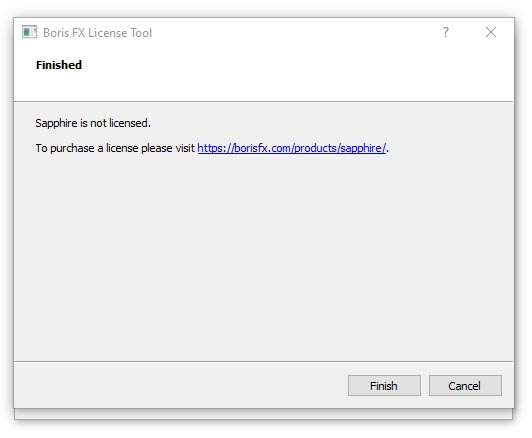Screen dimensions: 532x438
Task: Click the divider line below the Finished header
Action: pos(264,101)
